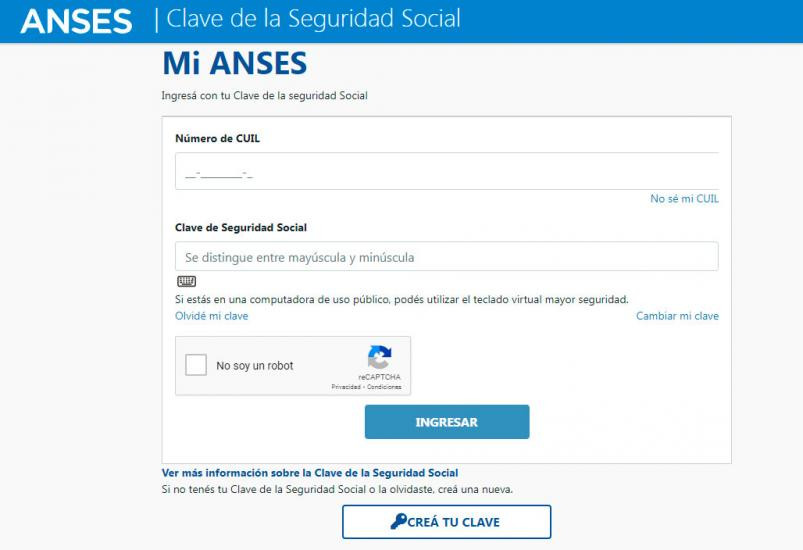This screenshot has width=803, height=550.
Task: Click the No soy un robot label
Action: pyautogui.click(x=255, y=366)
